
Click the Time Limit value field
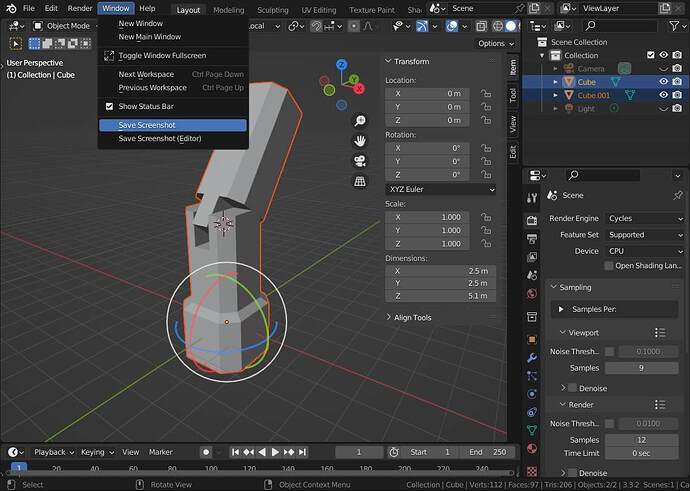coord(642,453)
